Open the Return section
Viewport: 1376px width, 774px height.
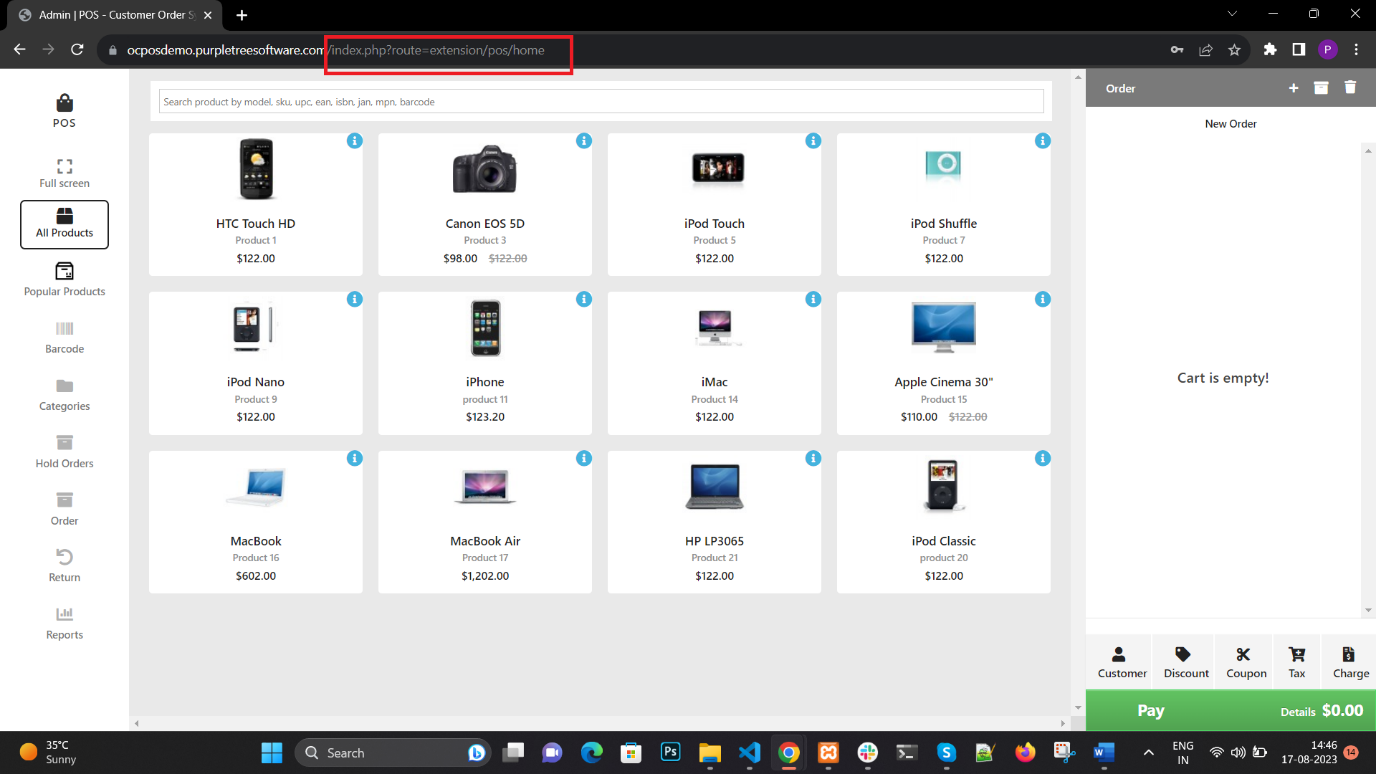point(64,566)
